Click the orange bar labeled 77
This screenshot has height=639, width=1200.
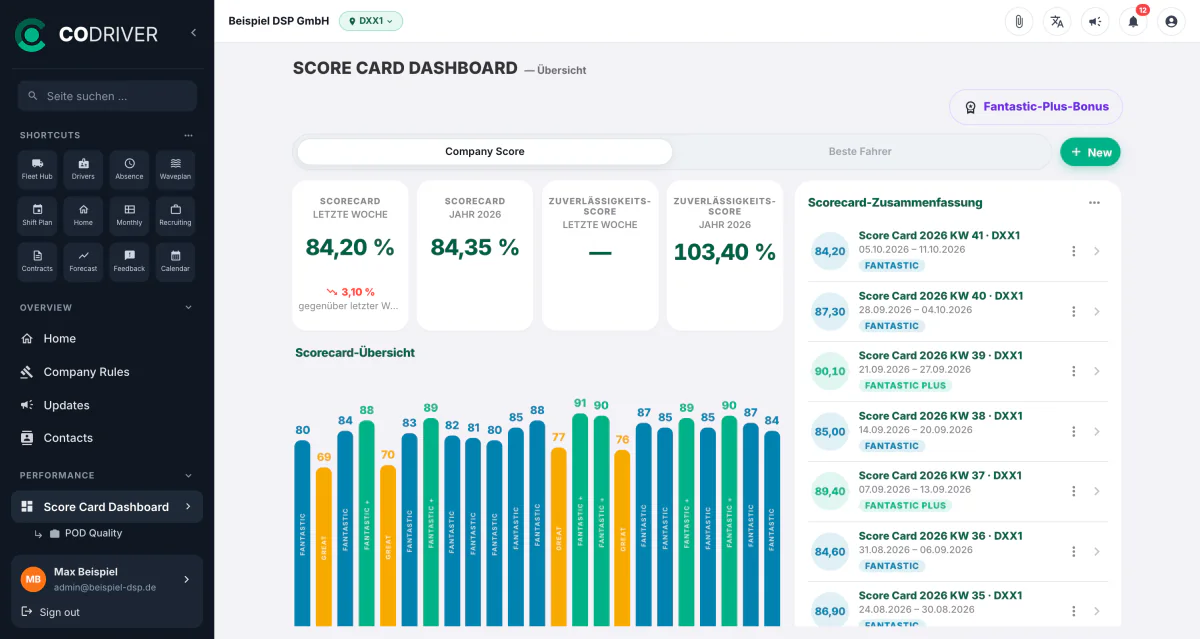558,536
